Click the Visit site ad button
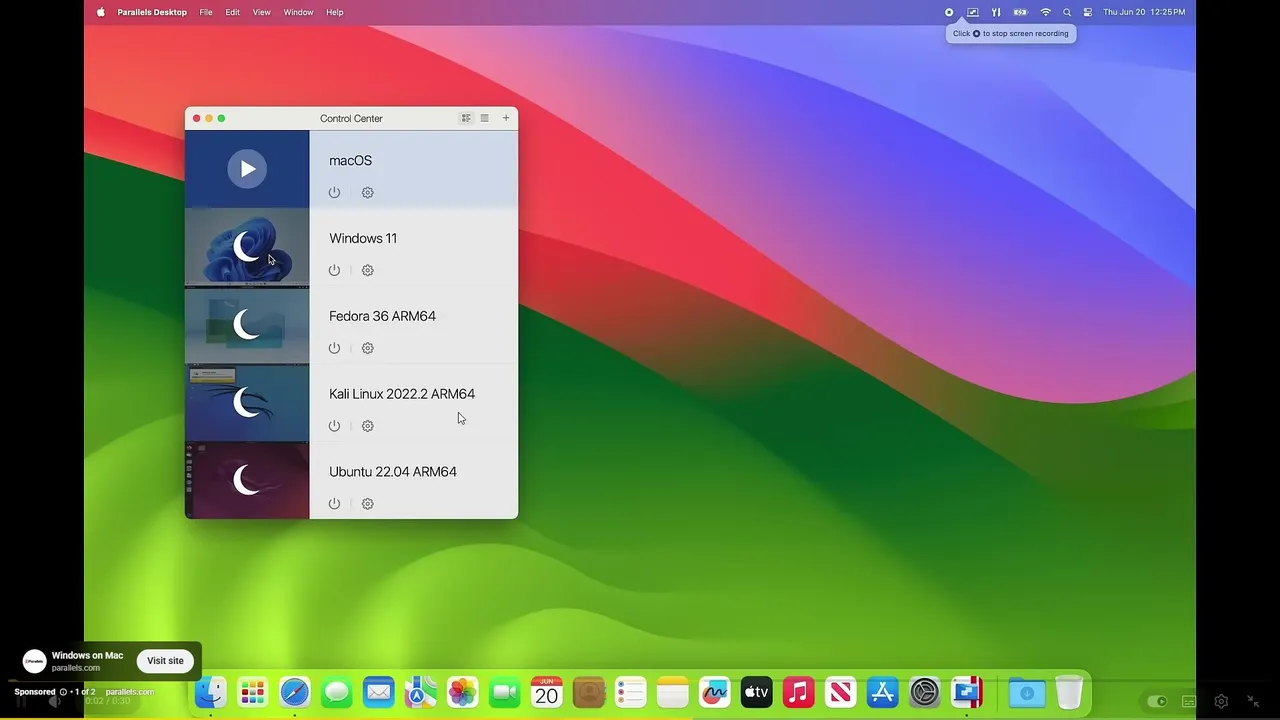 coord(165,661)
